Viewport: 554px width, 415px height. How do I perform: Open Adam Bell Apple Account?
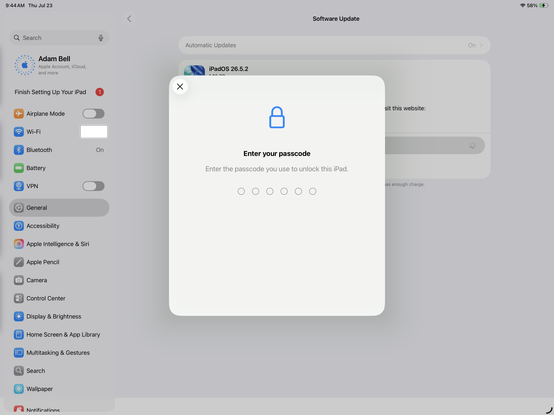click(59, 65)
